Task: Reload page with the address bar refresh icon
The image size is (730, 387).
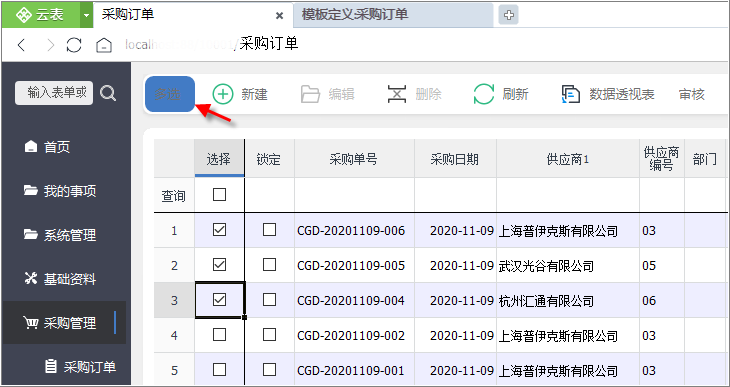Action: click(74, 45)
